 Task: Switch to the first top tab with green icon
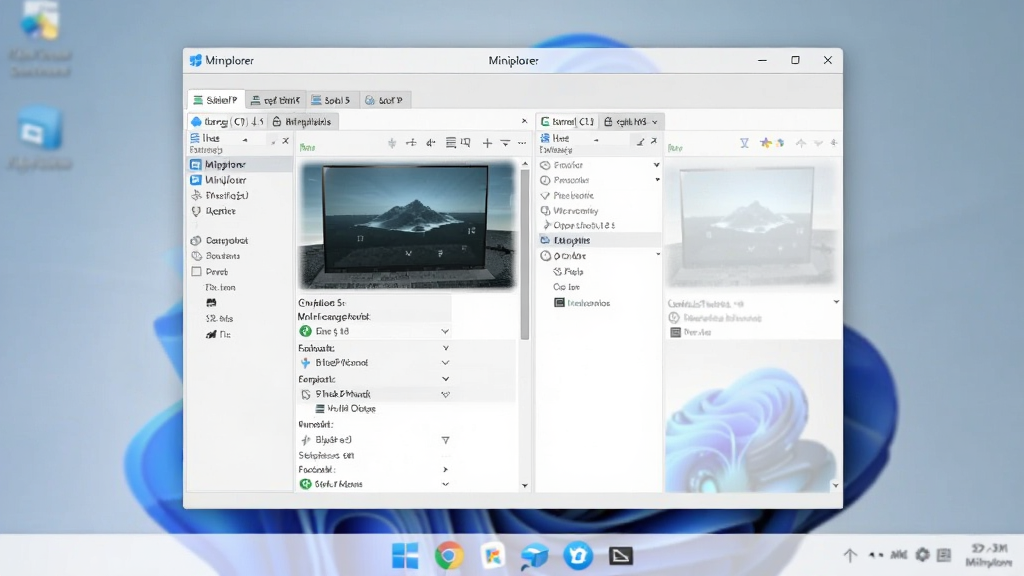(x=216, y=100)
